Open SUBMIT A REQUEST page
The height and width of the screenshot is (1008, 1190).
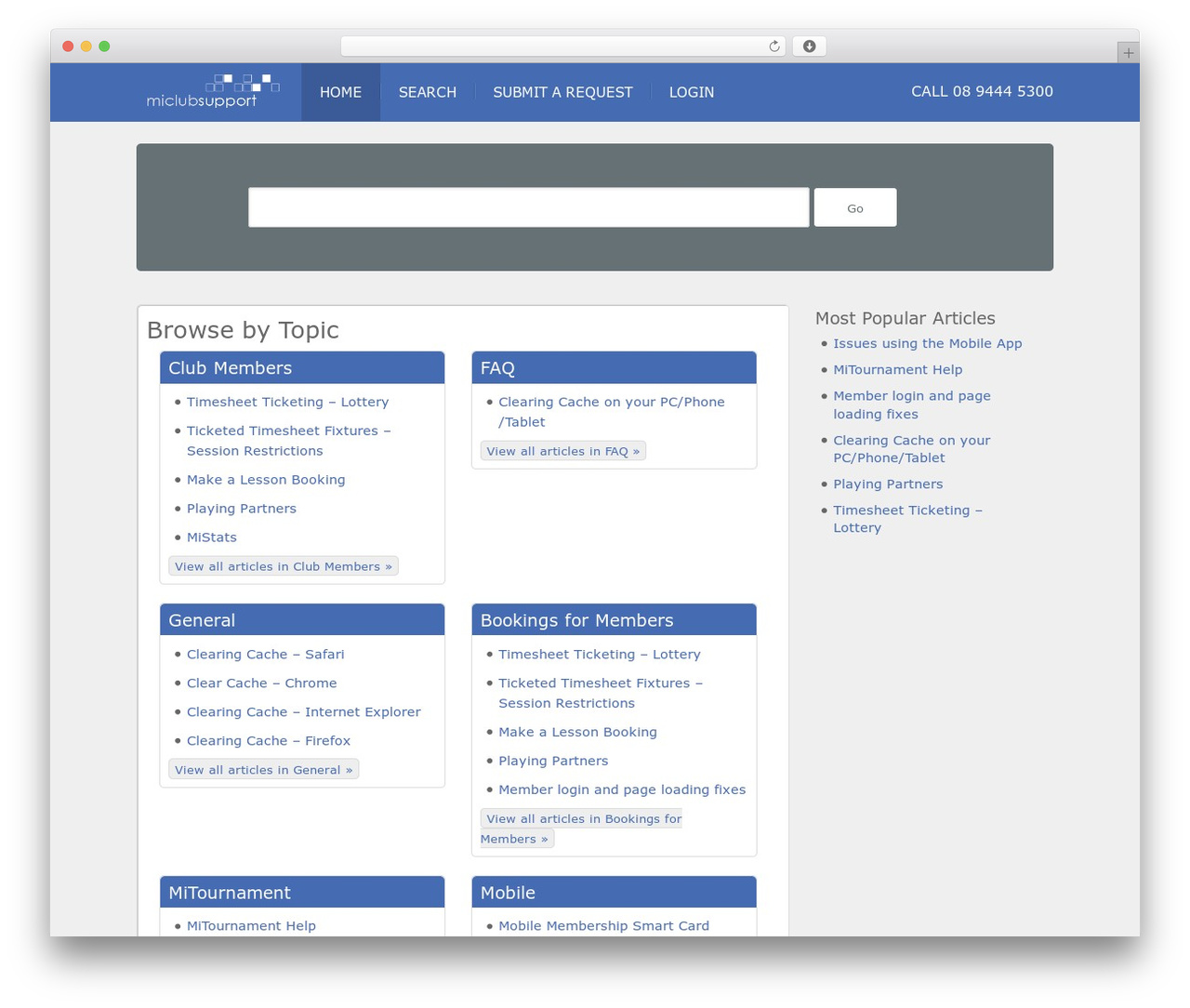[x=562, y=92]
